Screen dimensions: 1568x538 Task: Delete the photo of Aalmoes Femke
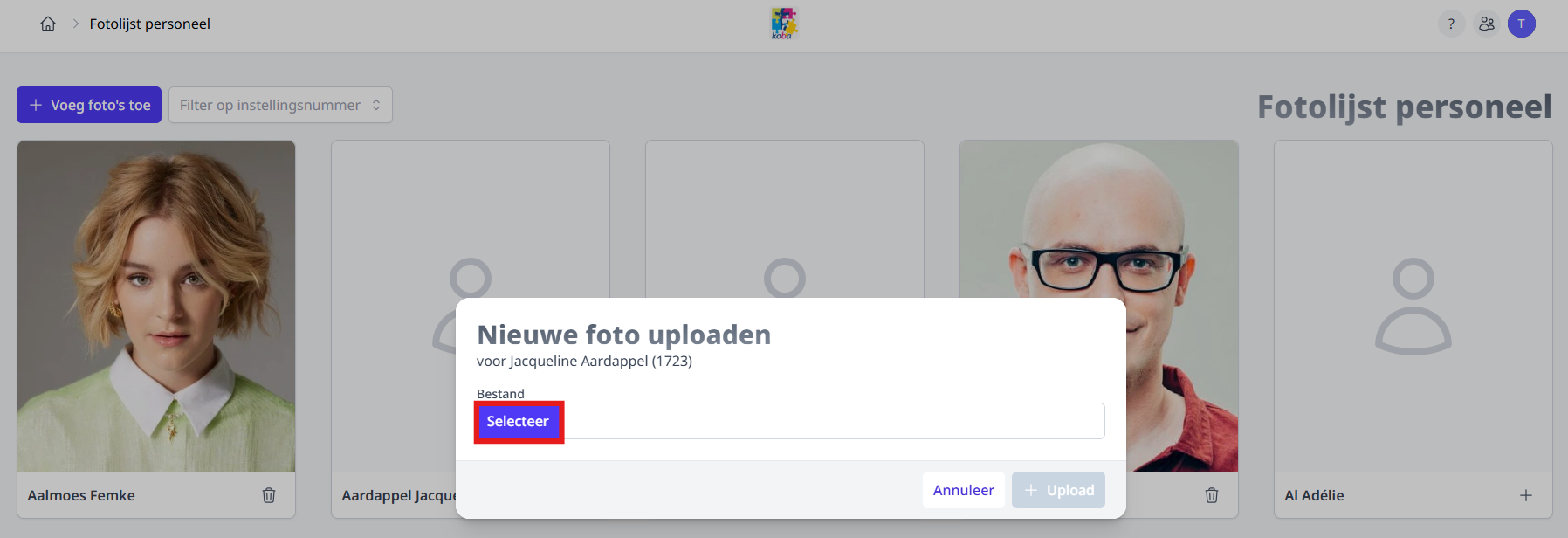(269, 495)
